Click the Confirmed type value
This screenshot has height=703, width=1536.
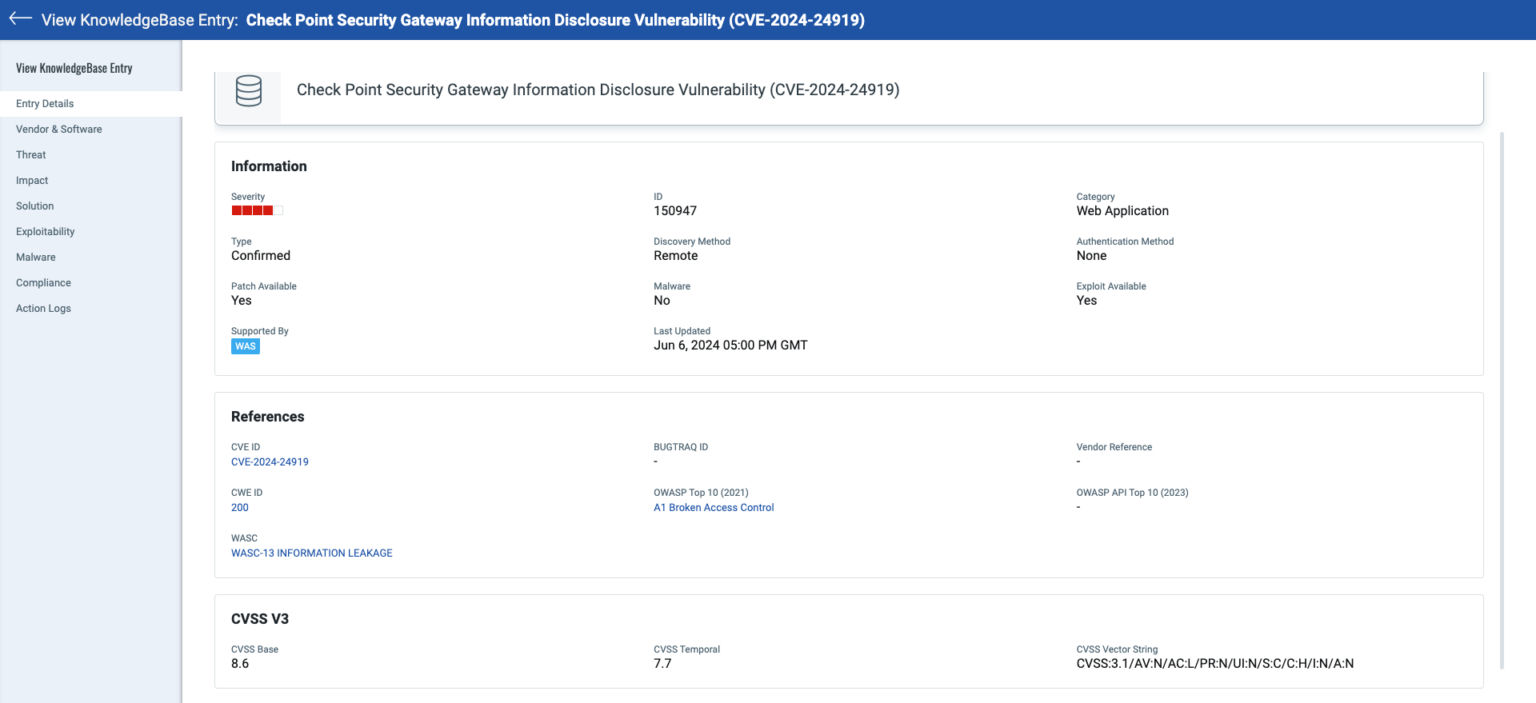[x=261, y=256]
